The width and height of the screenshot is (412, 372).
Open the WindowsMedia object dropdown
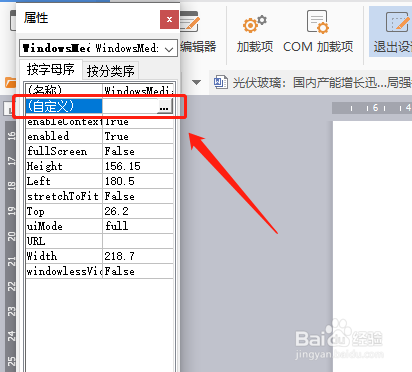[x=169, y=49]
